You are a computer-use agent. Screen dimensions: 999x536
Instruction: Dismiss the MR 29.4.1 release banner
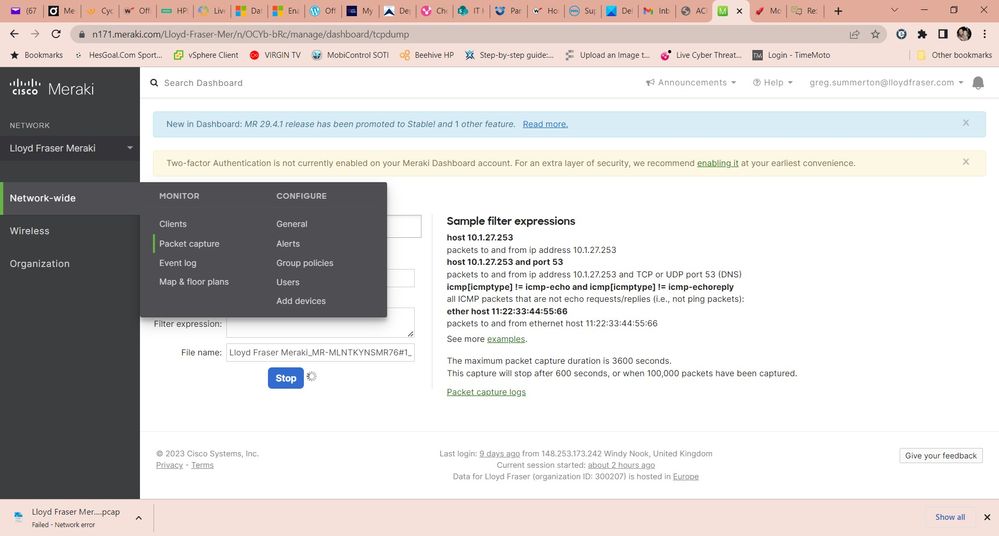(966, 123)
